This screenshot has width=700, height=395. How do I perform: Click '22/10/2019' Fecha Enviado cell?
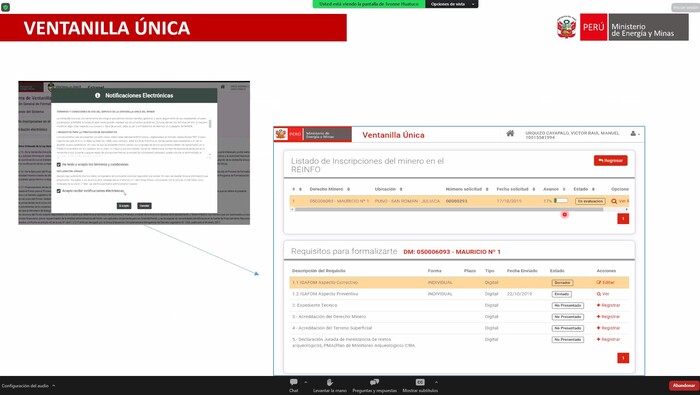(519, 294)
